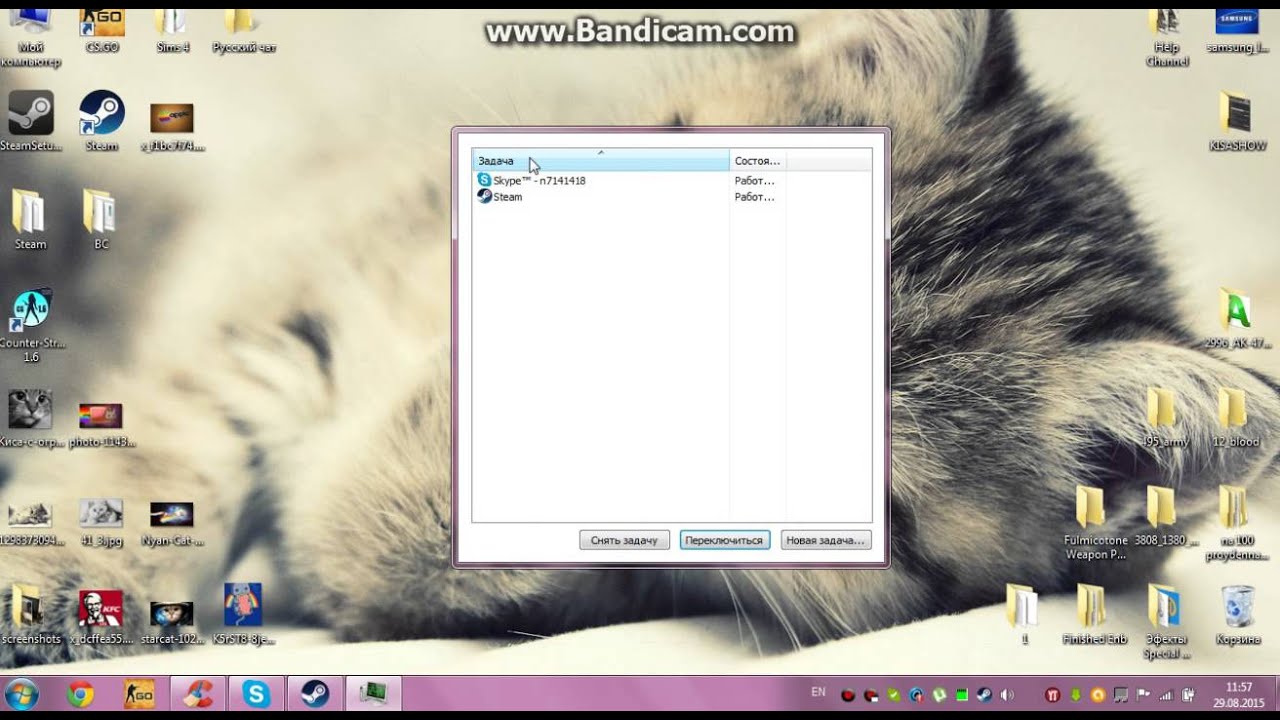Image resolution: width=1280 pixels, height=720 pixels.
Task: Select the Steam shortcut icon on desktop
Action: [101, 120]
